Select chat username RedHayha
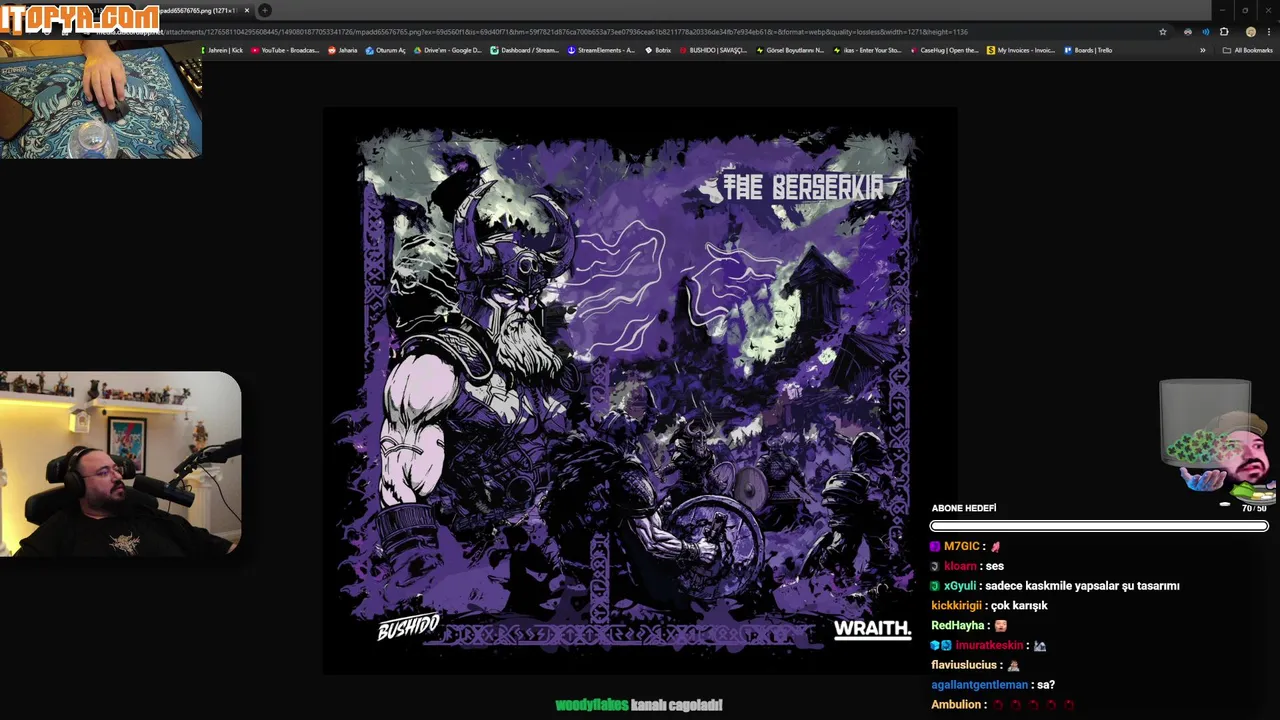The image size is (1280, 720). (x=957, y=625)
